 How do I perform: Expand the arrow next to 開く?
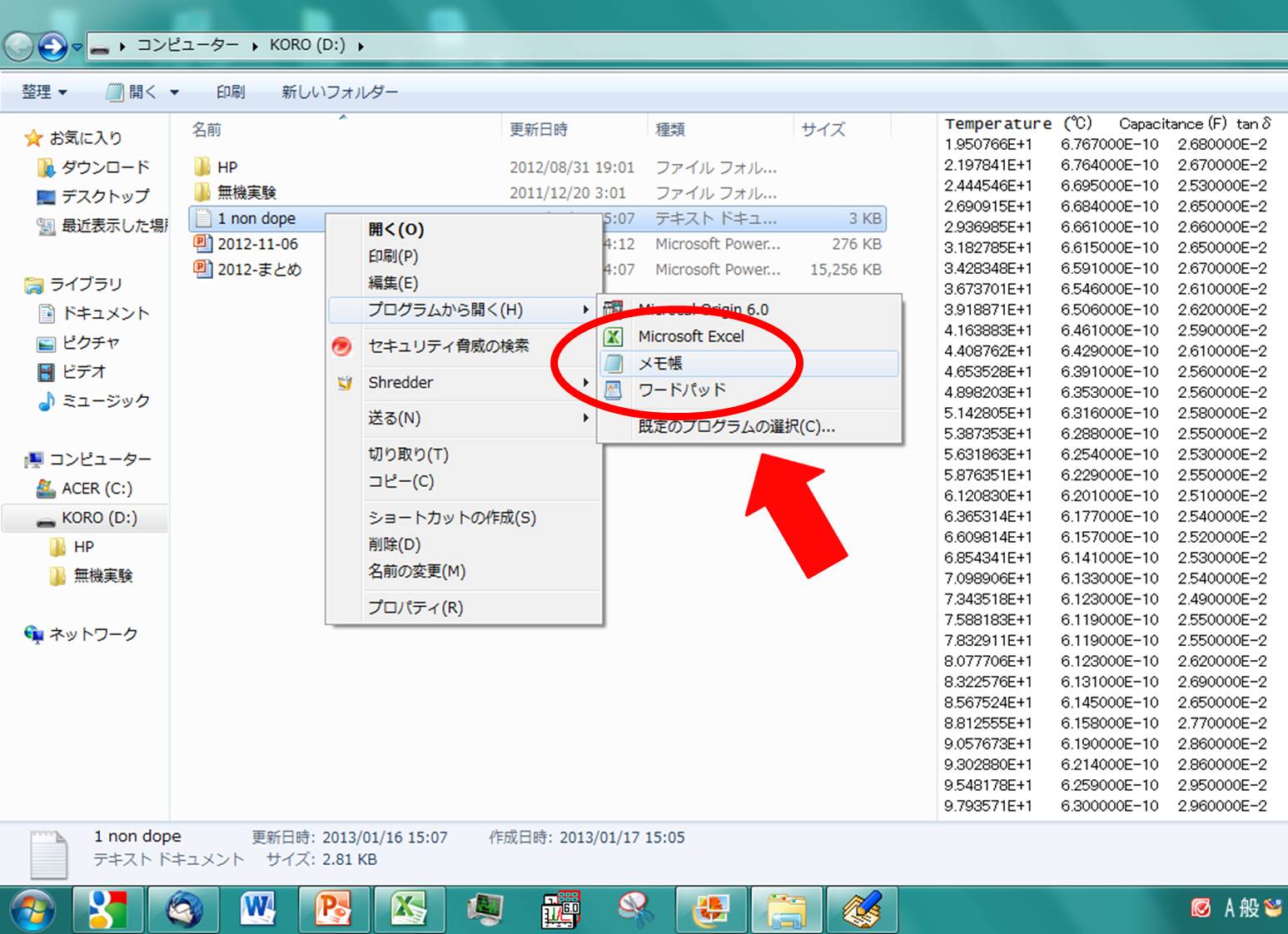tap(175, 92)
